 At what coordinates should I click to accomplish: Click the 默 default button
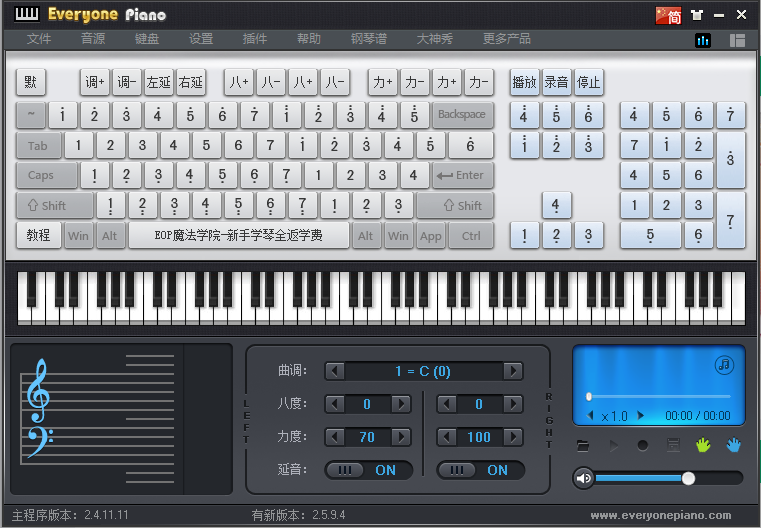(x=31, y=82)
